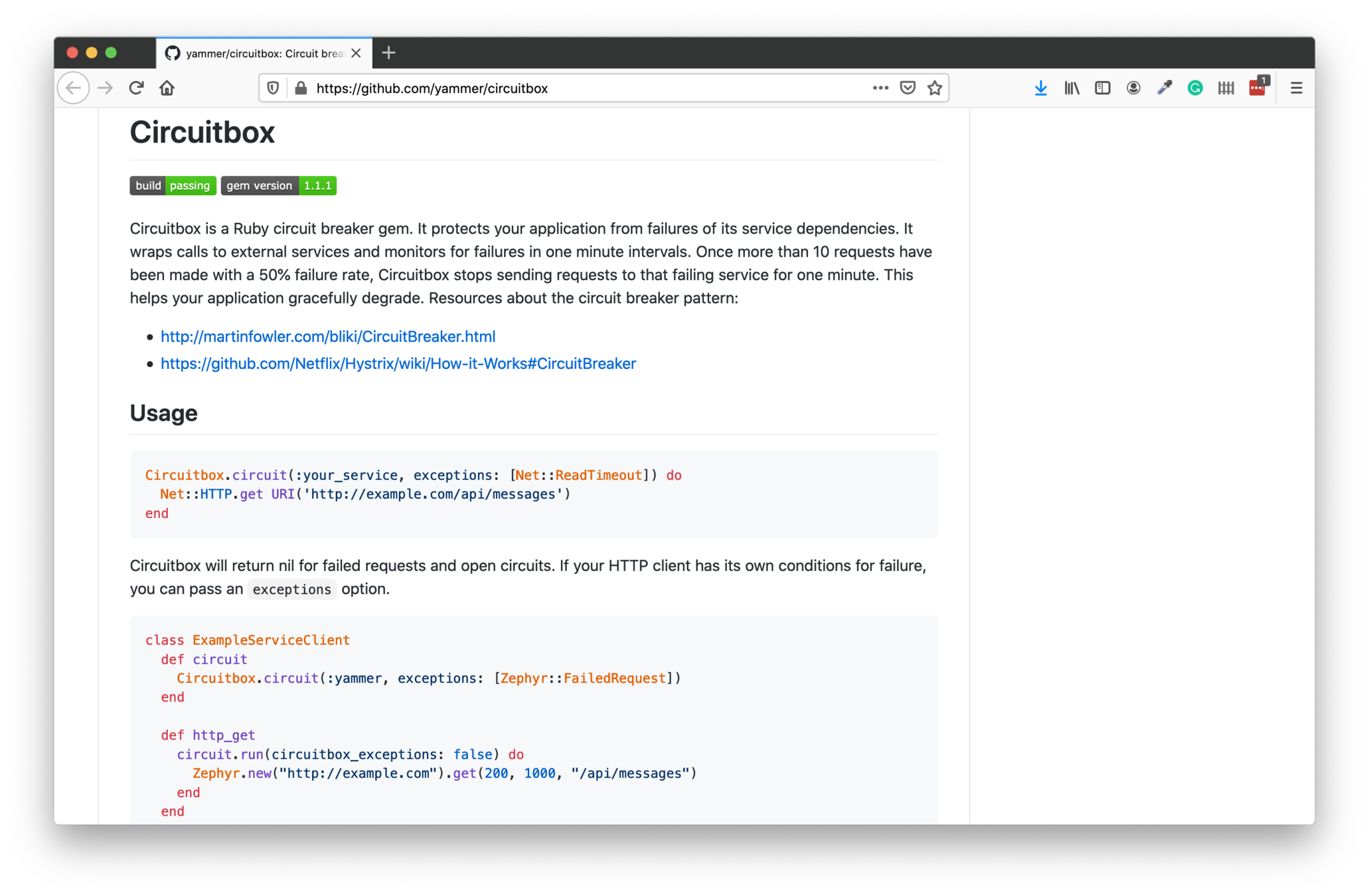
Task: Open the Library bookshelf icon
Action: coord(1072,88)
